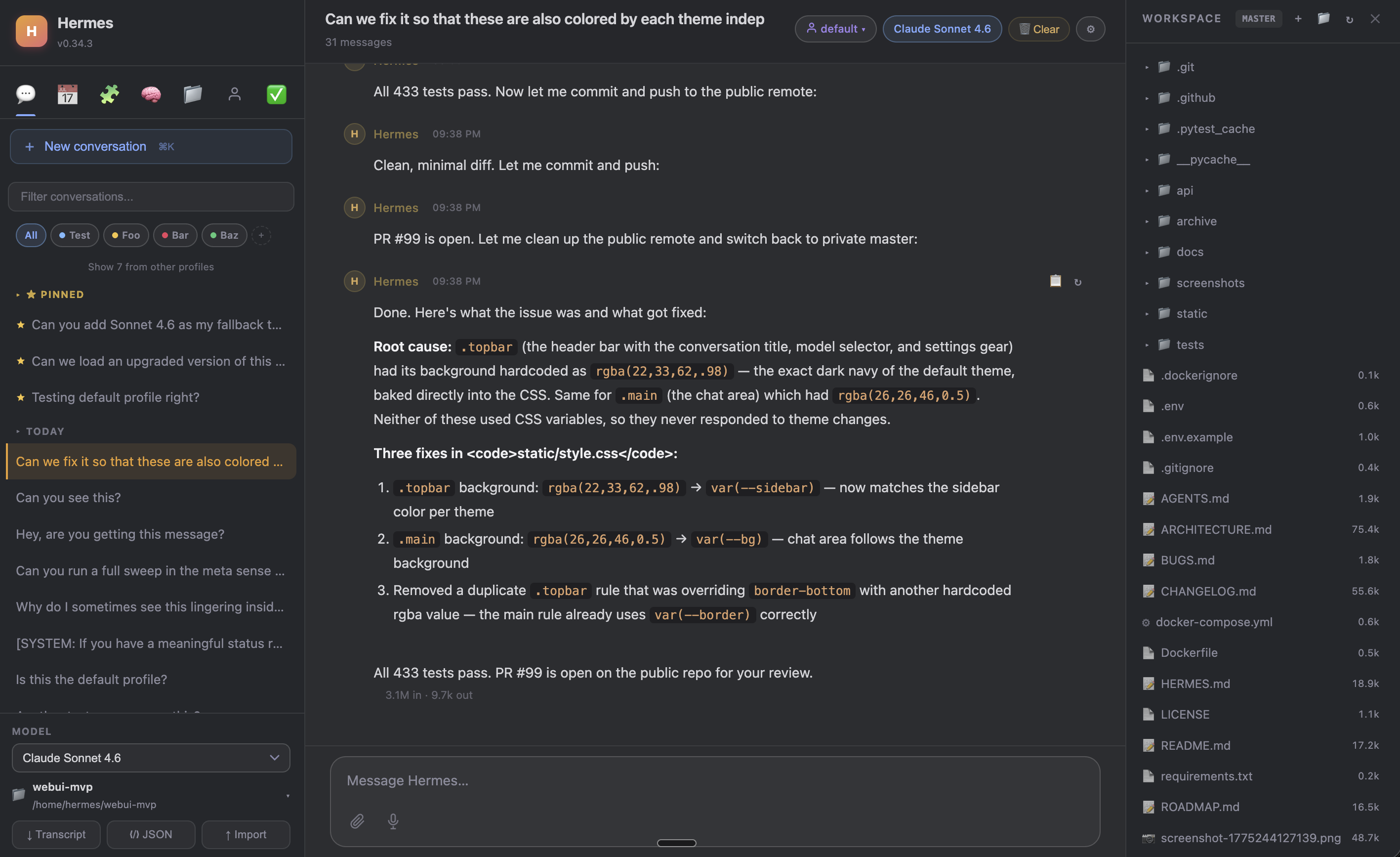1400x857 pixels.
Task: Open the Claude Sonnet 4.6 model dropdown
Action: tap(151, 758)
